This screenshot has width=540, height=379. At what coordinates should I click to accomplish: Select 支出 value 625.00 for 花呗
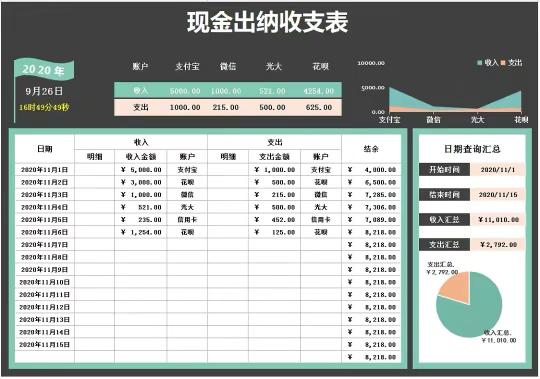319,107
